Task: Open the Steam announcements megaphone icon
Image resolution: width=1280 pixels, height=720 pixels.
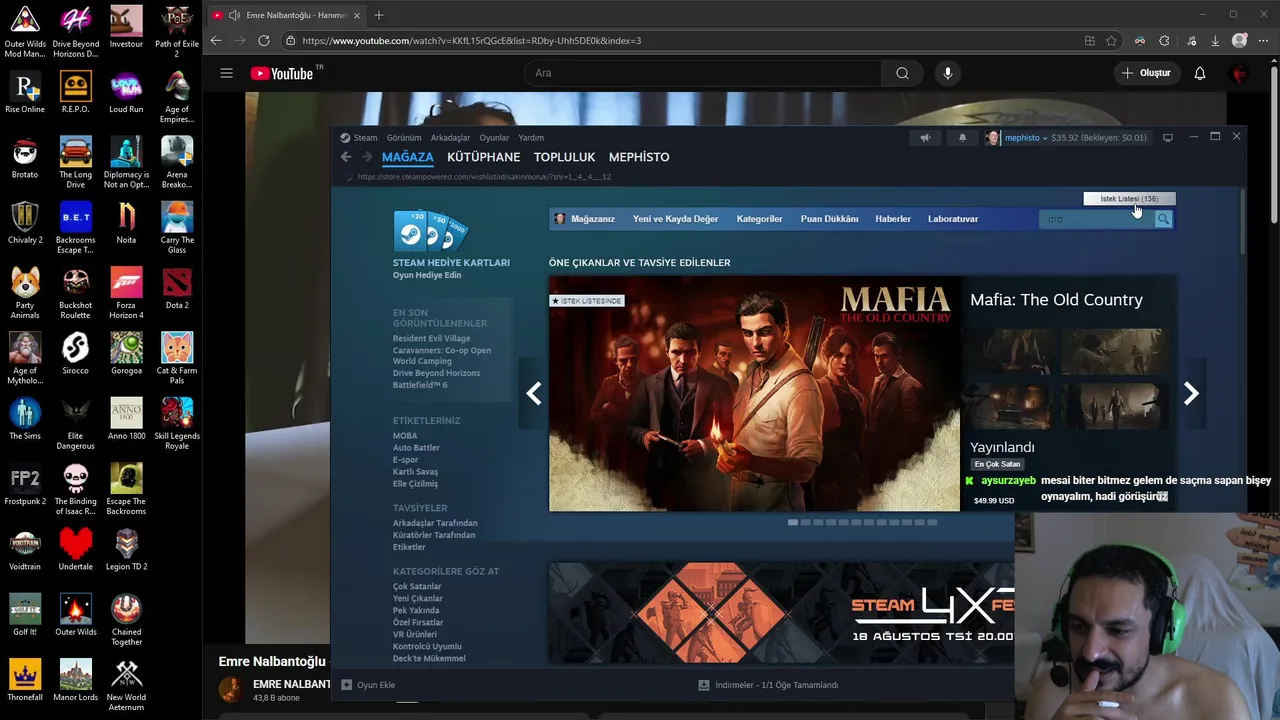Action: pyautogui.click(x=925, y=138)
